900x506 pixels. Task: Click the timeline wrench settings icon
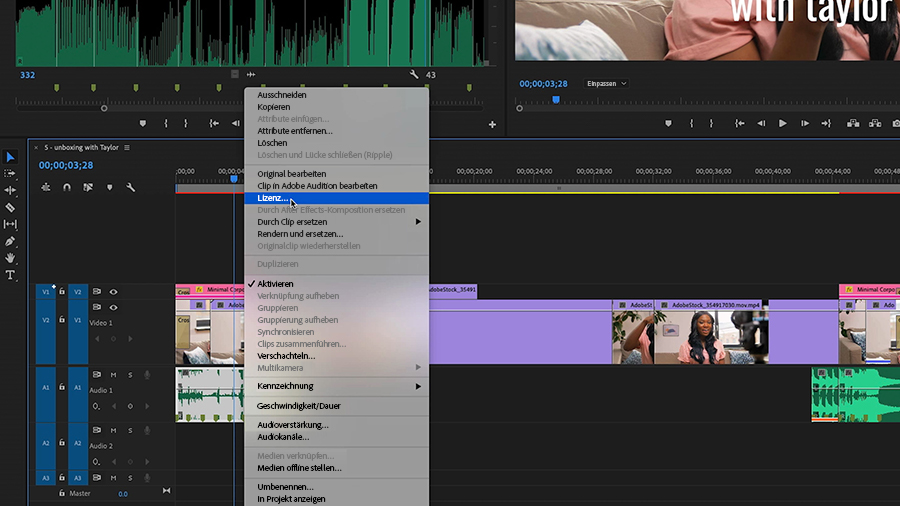(130, 187)
